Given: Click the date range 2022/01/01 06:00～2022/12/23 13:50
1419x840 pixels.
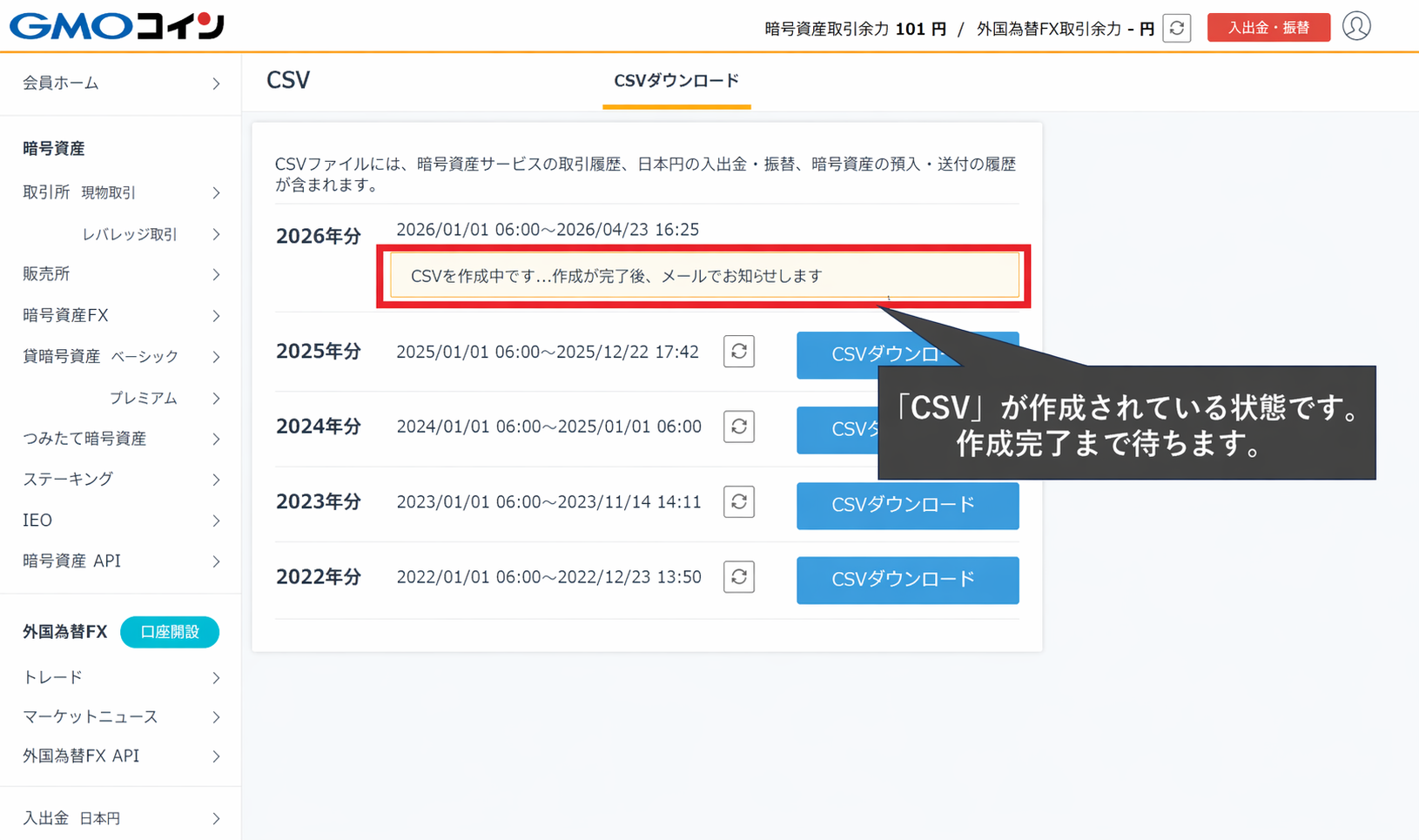Looking at the screenshot, I should [548, 576].
